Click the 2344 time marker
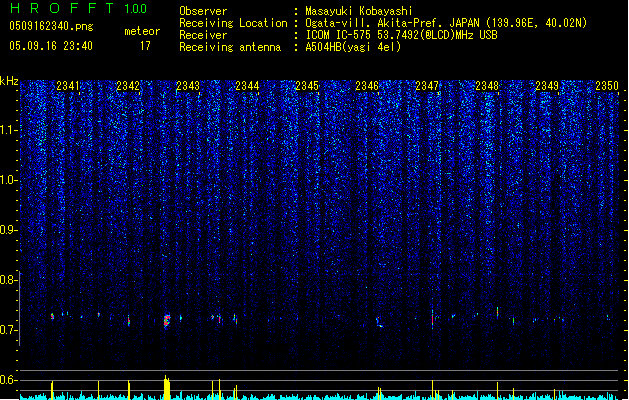Viewport: 629px width, 400px height. pos(247,86)
